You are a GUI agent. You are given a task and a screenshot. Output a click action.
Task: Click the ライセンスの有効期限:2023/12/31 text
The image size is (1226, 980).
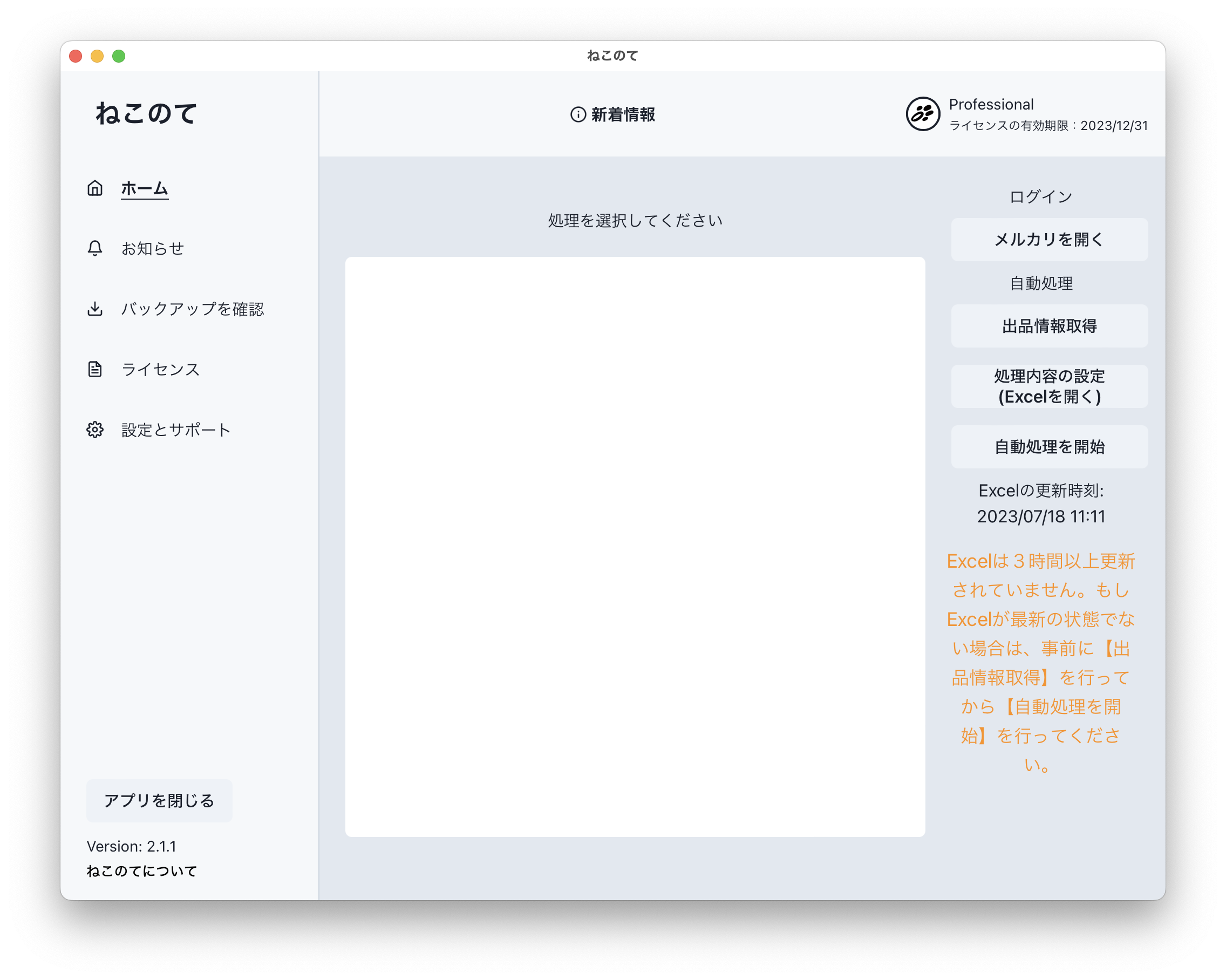1048,125
